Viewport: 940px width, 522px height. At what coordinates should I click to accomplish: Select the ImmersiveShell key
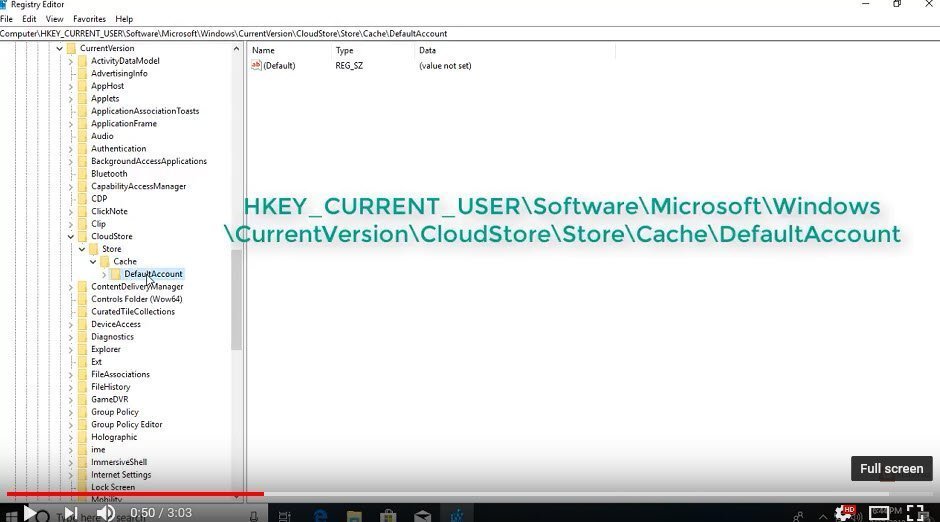coord(119,462)
